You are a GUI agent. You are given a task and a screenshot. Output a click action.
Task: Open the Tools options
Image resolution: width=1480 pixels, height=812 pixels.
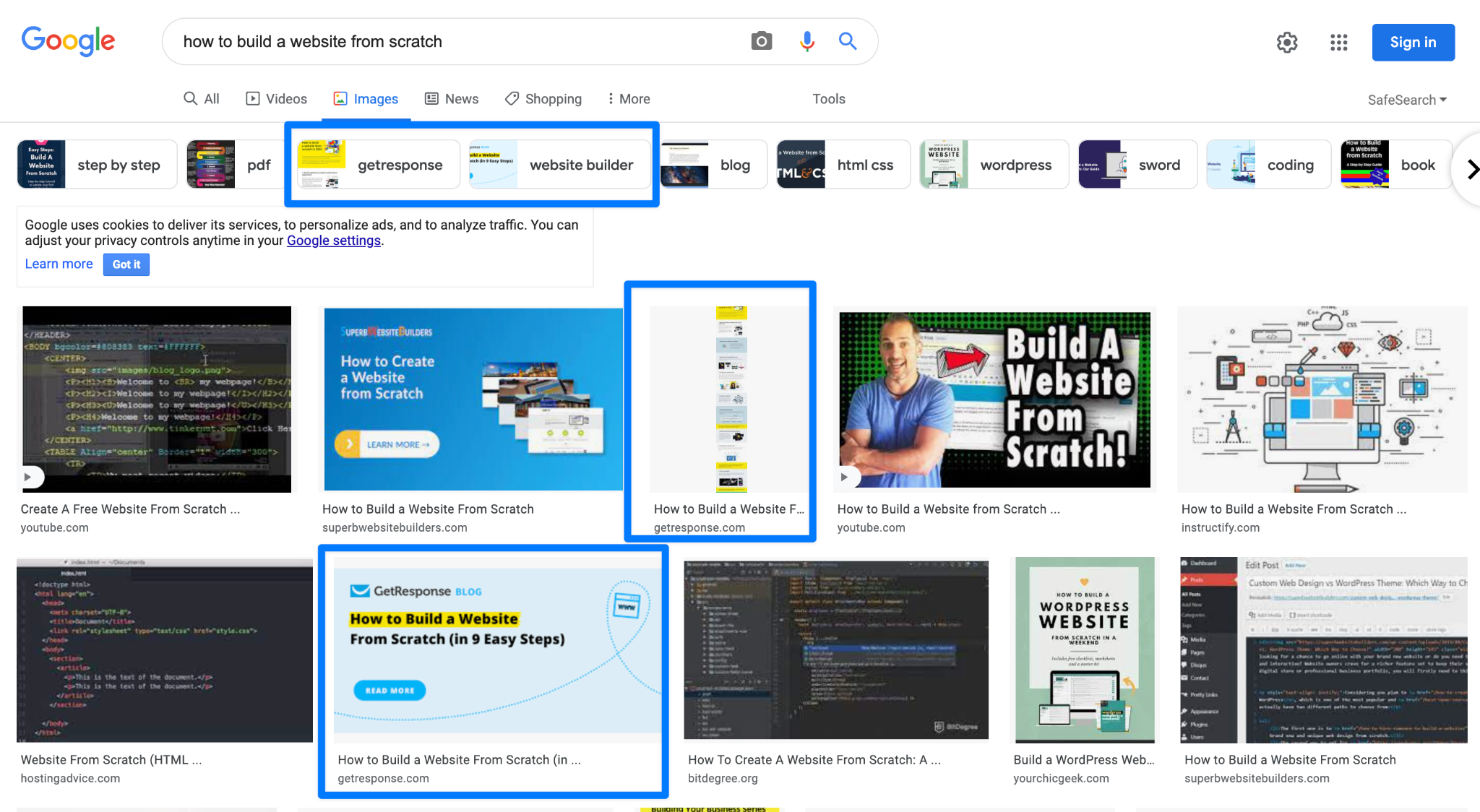(x=829, y=99)
